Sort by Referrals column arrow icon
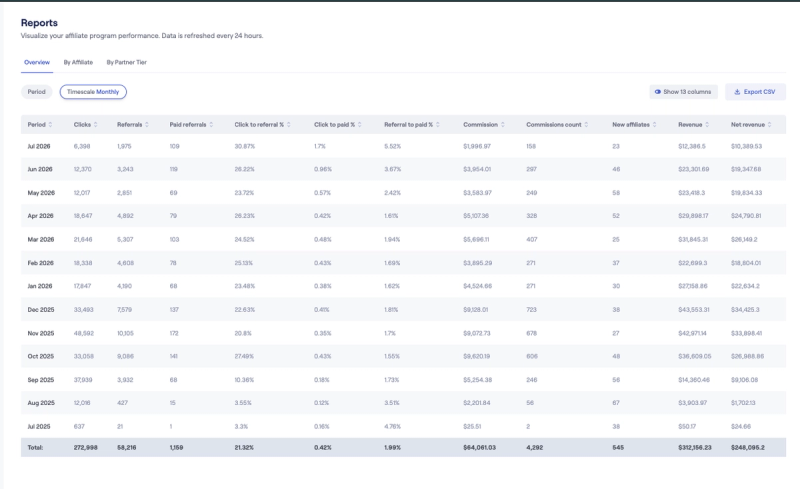The image size is (800, 489). tap(147, 125)
